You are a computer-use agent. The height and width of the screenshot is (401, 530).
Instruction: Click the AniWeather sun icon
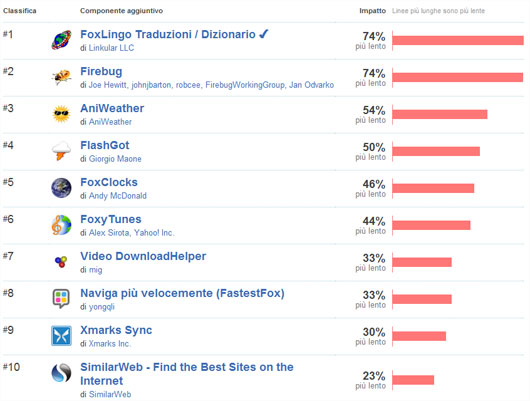pos(62,114)
